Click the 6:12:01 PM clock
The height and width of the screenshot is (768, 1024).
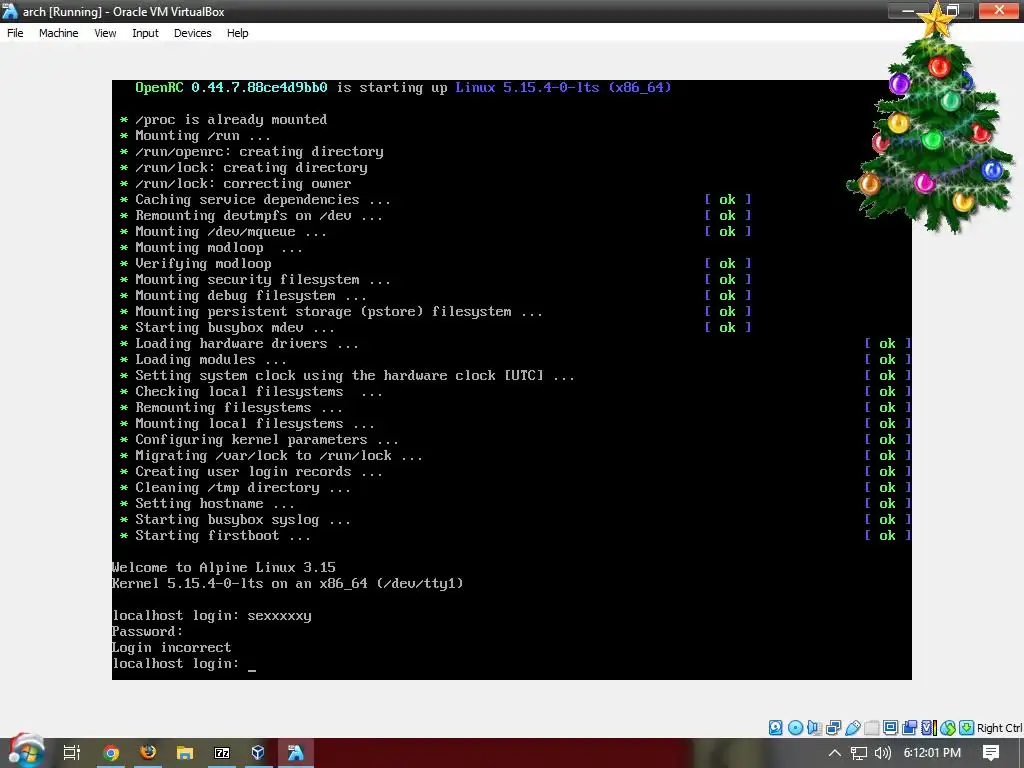932,753
